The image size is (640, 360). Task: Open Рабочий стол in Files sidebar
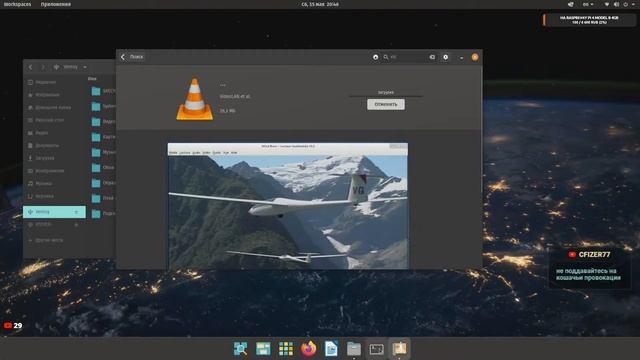coord(54,120)
